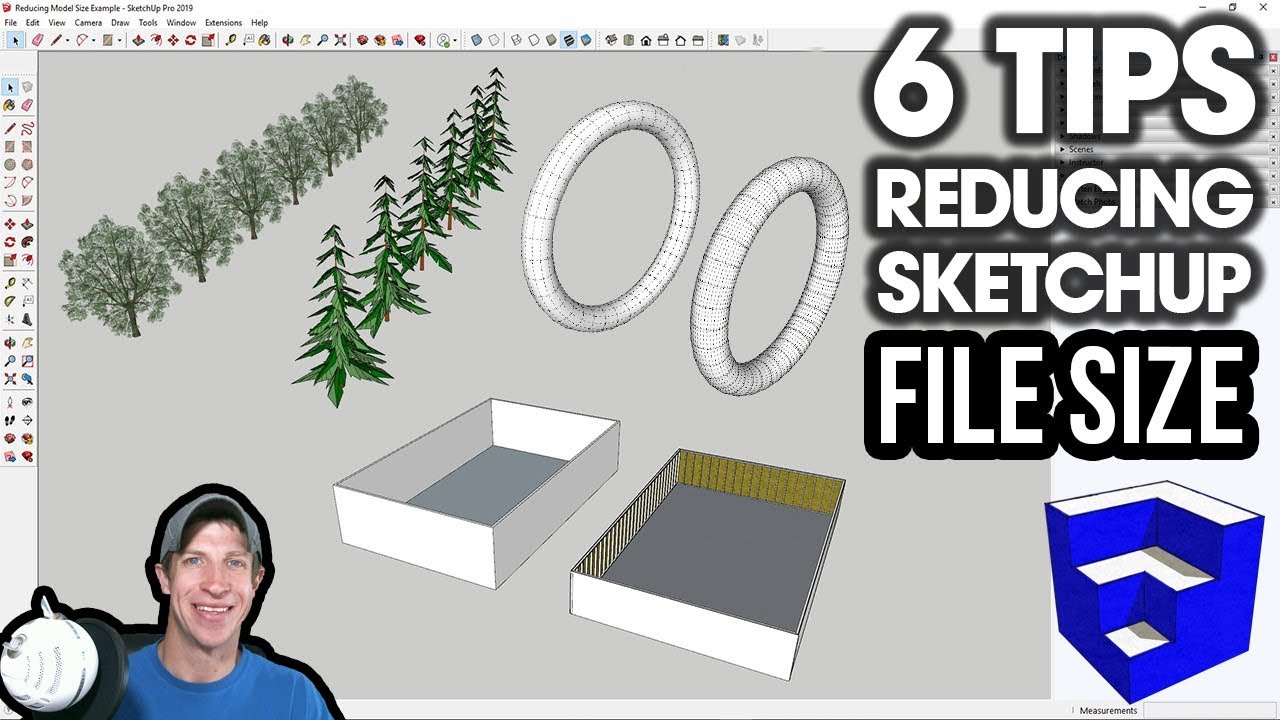Select the Polygon tool
Viewport: 1280px width, 720px height.
(x=27, y=164)
